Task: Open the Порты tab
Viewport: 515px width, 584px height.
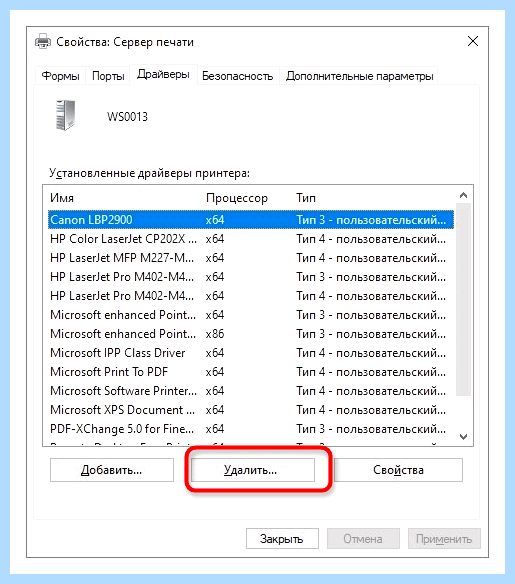Action: pyautogui.click(x=108, y=76)
